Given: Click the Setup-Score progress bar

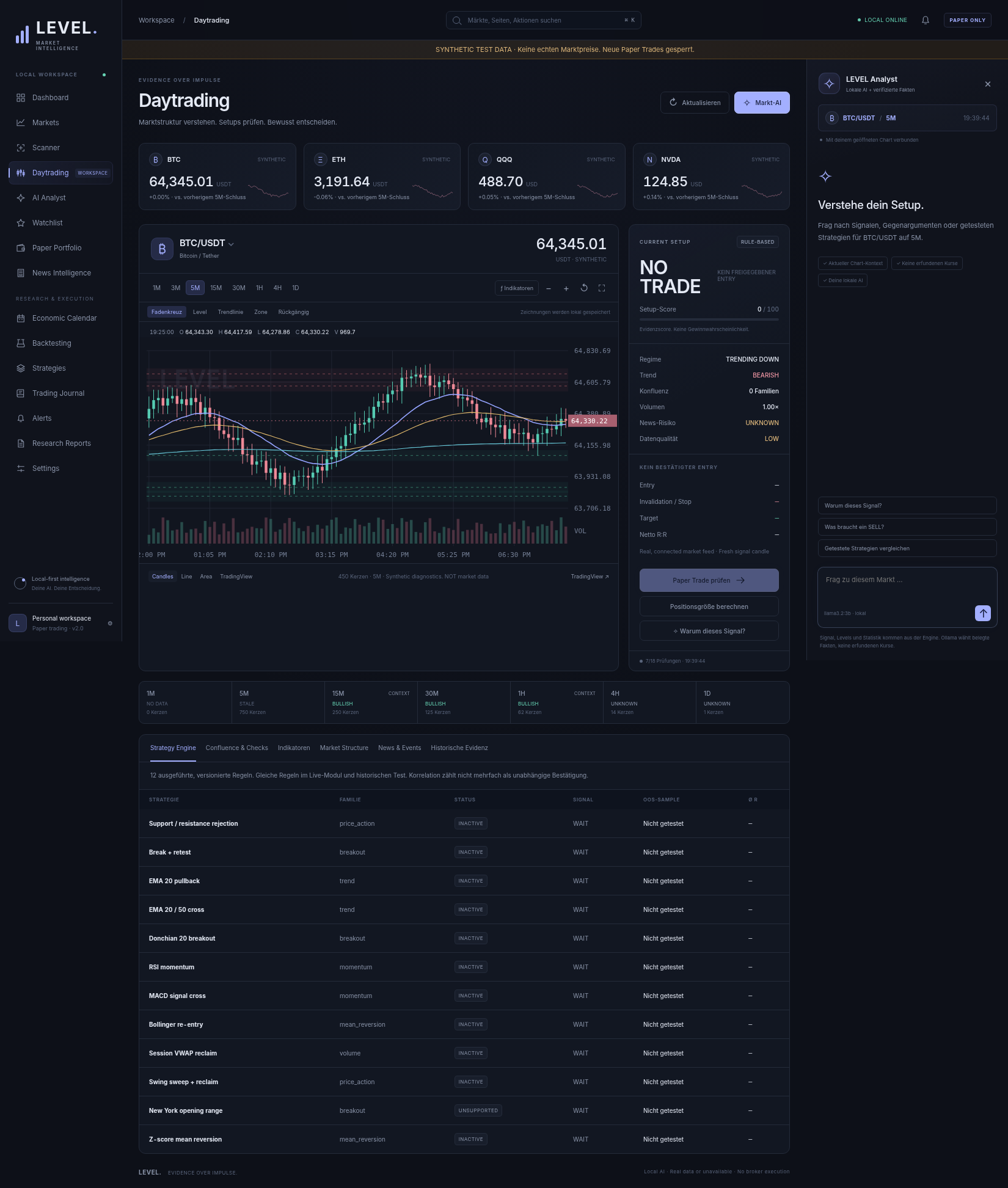Looking at the screenshot, I should [x=709, y=319].
